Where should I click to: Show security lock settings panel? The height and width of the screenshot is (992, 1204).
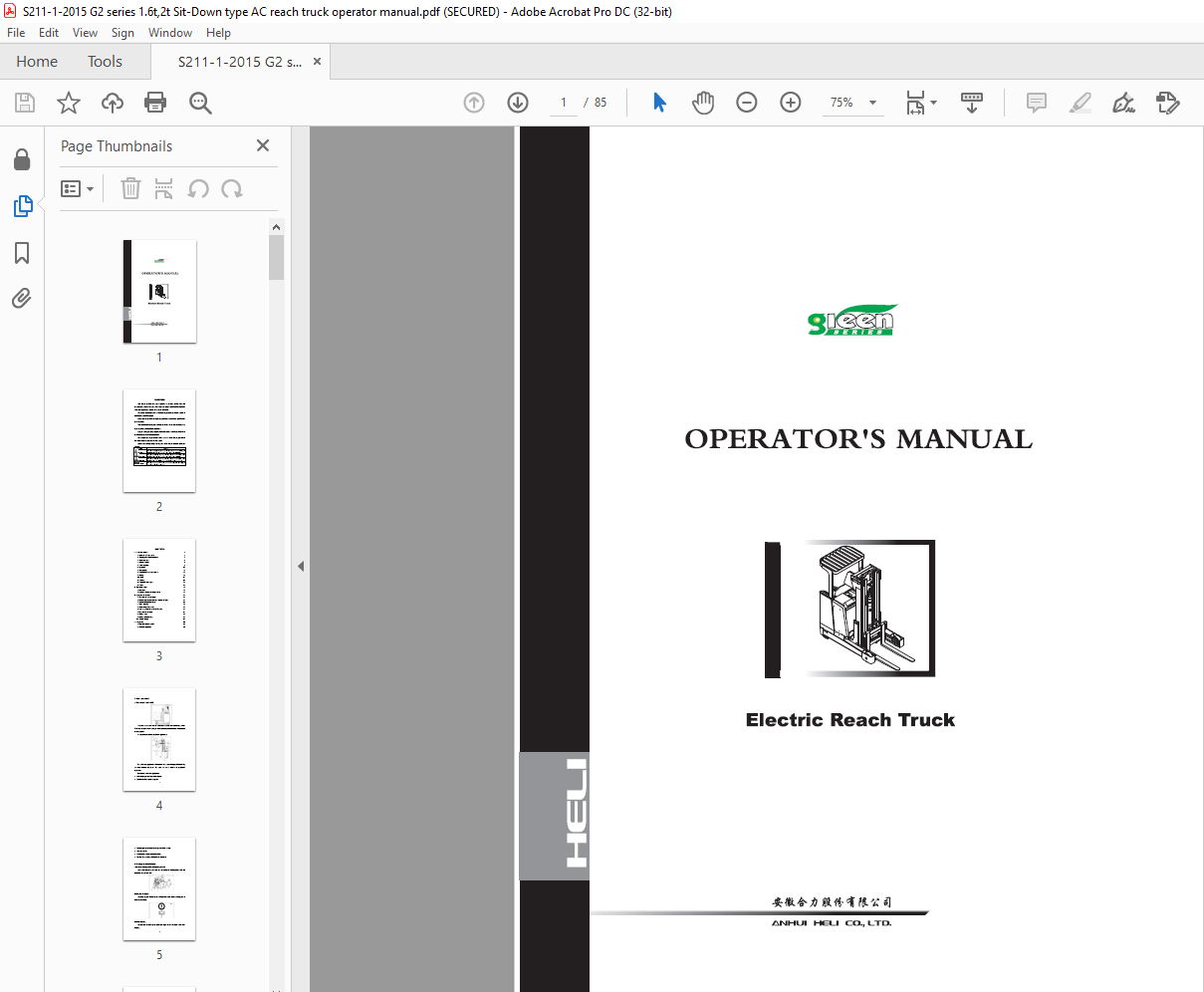click(x=22, y=160)
